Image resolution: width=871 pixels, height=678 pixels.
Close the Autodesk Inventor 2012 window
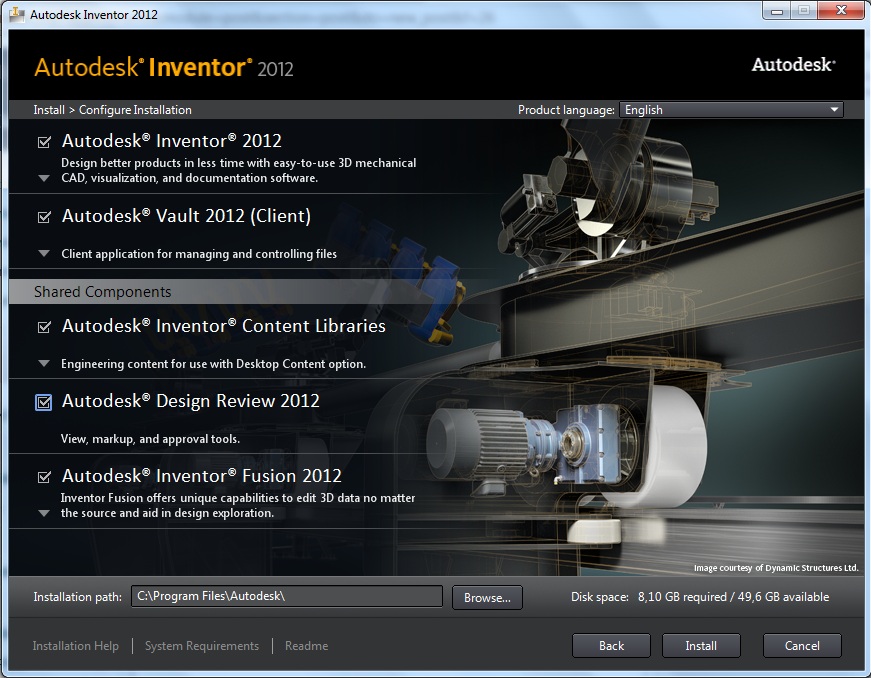(842, 11)
